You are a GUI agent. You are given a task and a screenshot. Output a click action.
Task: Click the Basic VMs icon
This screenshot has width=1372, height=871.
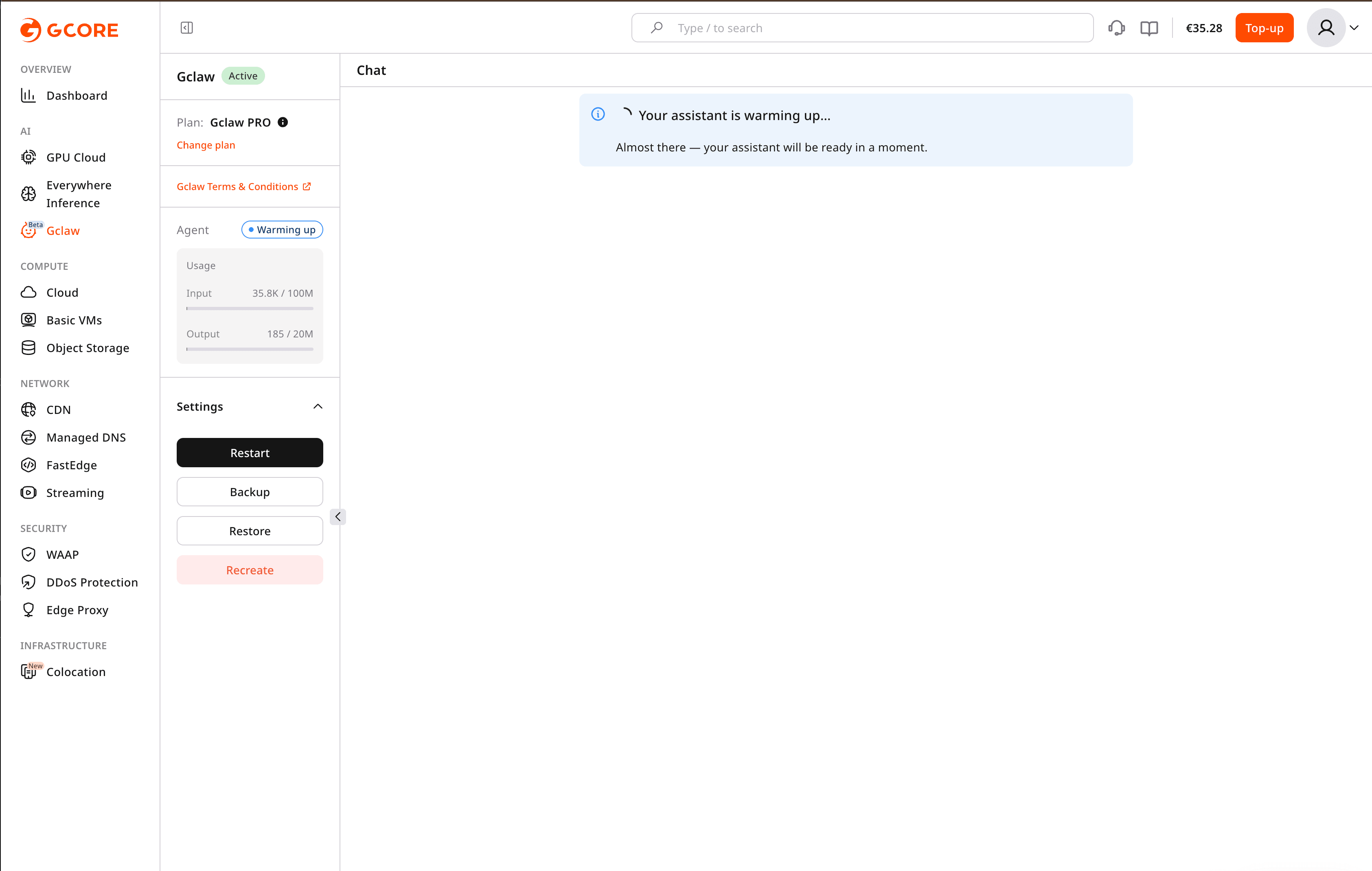(28, 320)
